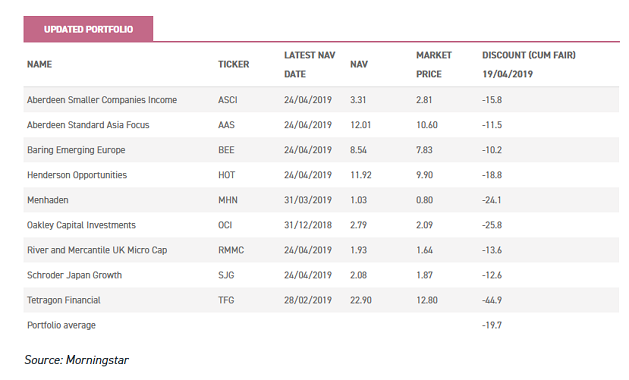Click the Source: Morningstar caption

point(76,360)
